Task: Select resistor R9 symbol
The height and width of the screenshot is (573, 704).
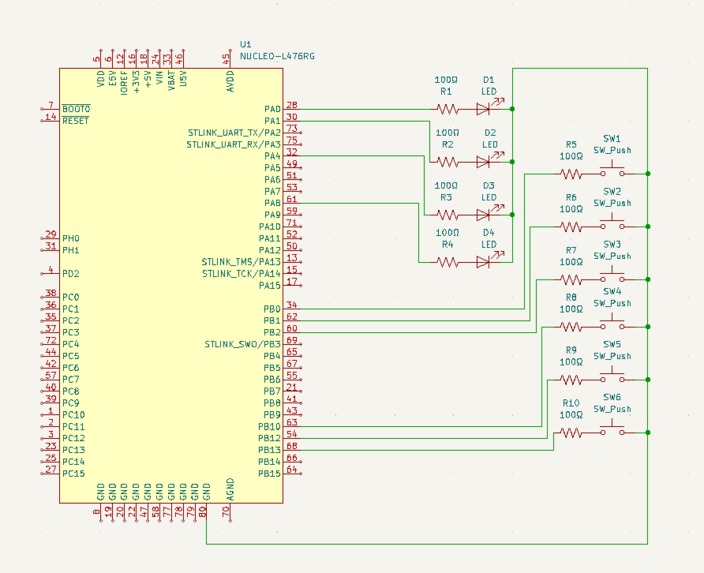Action: click(571, 379)
